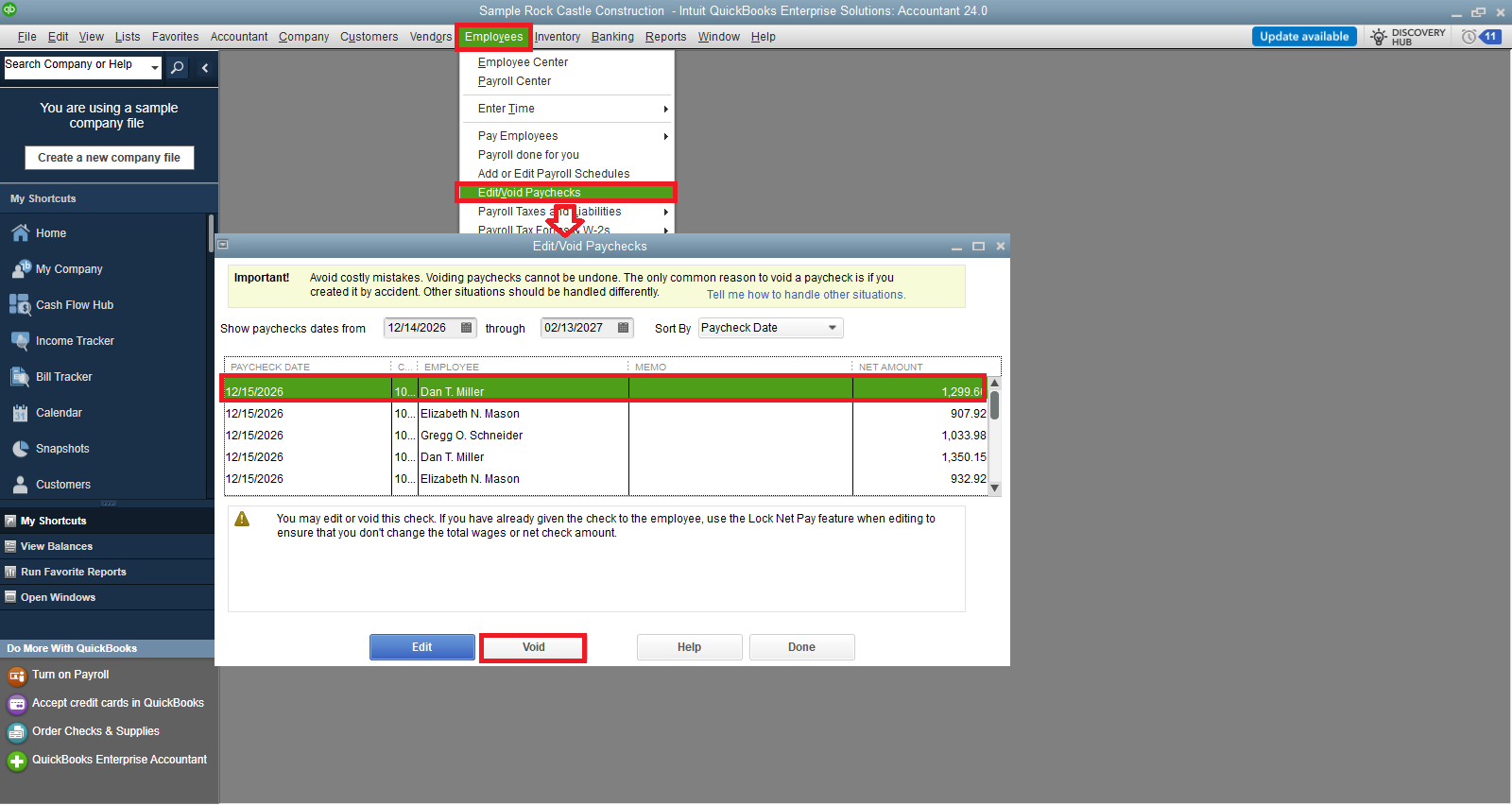Screen dimensions: 1512x805
Task: Click the Help button in dialog
Action: [689, 647]
